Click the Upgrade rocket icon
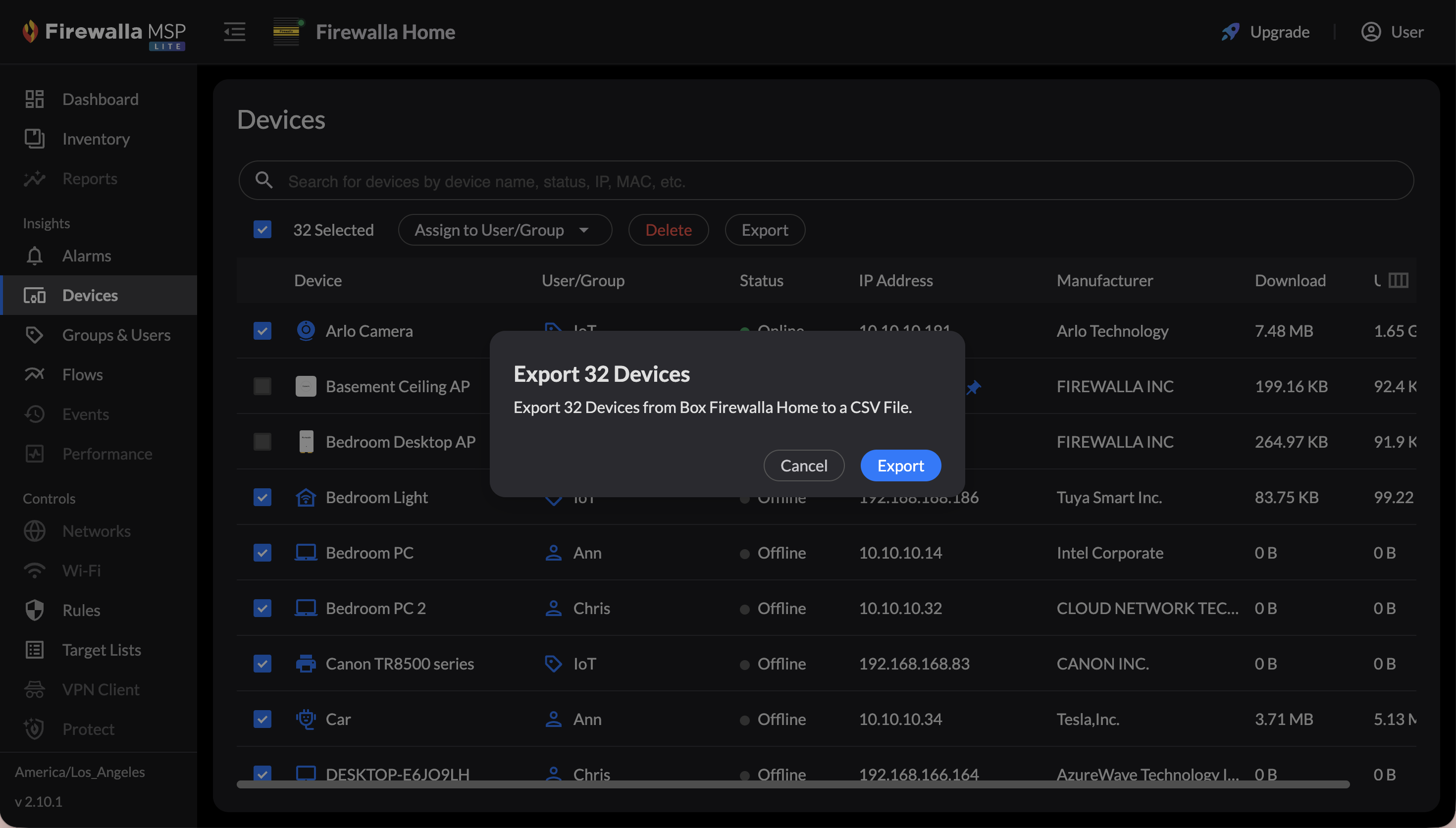The width and height of the screenshot is (1456, 828). 1230,32
